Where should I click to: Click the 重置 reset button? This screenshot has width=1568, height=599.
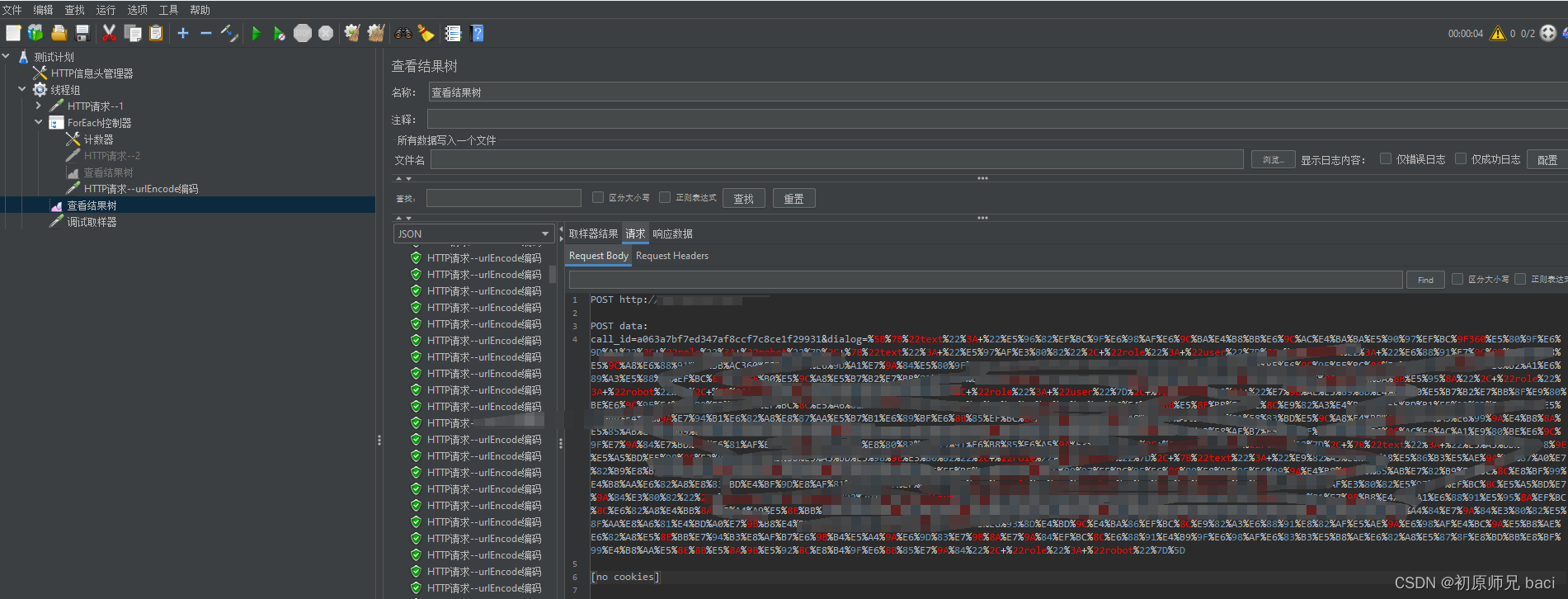[x=793, y=198]
